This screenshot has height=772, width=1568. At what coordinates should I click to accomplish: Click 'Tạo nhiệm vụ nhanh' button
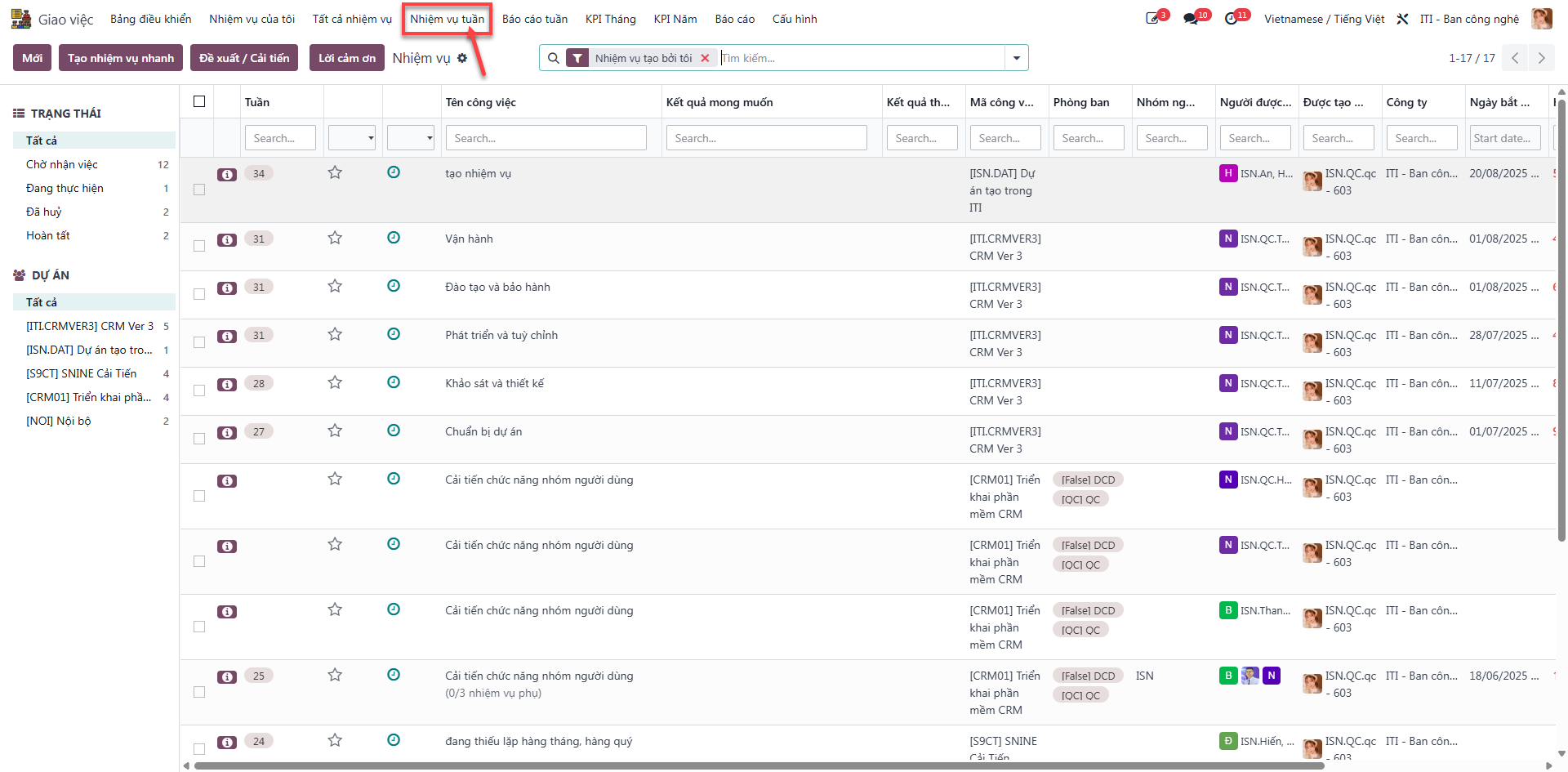(x=121, y=58)
